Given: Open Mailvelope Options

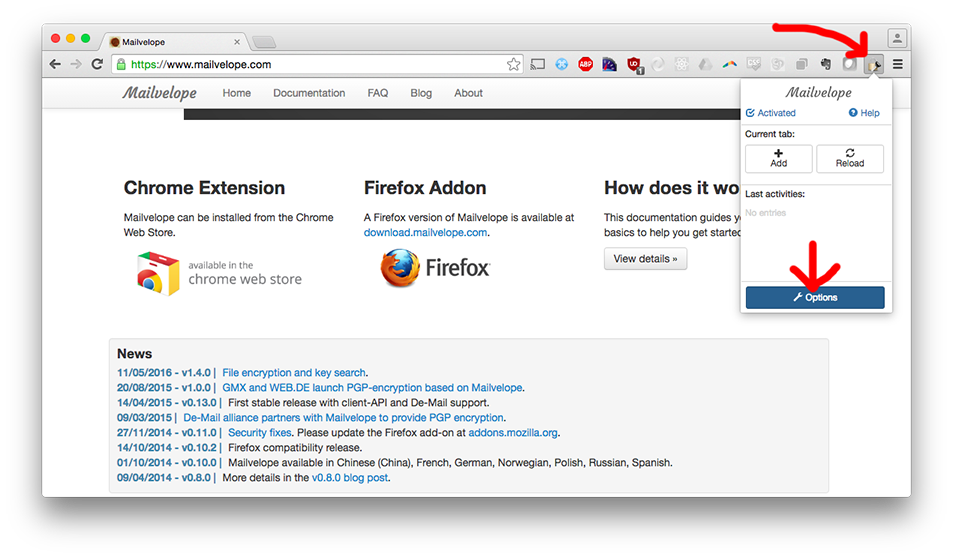Looking at the screenshot, I should [x=815, y=297].
